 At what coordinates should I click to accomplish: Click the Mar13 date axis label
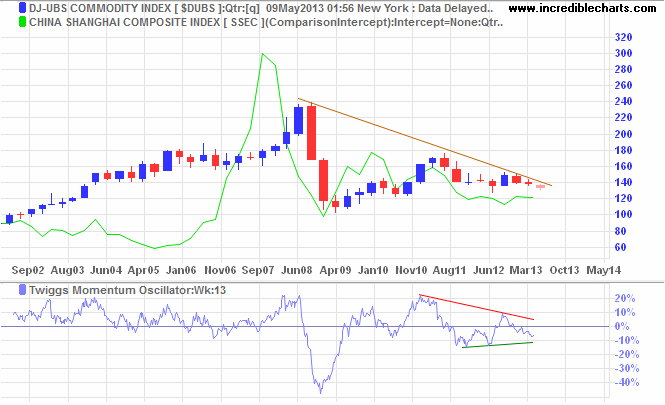[526, 270]
